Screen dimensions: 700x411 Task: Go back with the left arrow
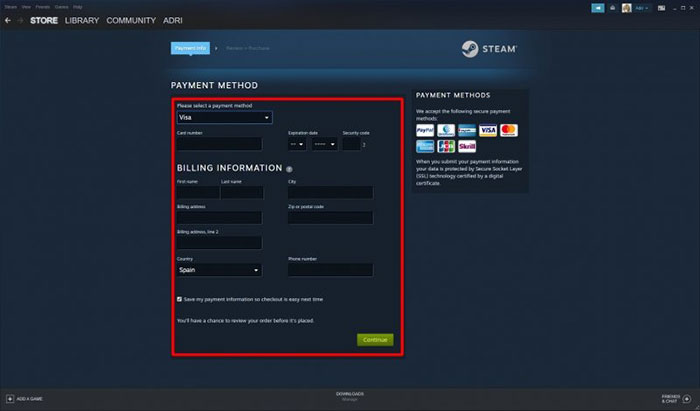[8, 21]
